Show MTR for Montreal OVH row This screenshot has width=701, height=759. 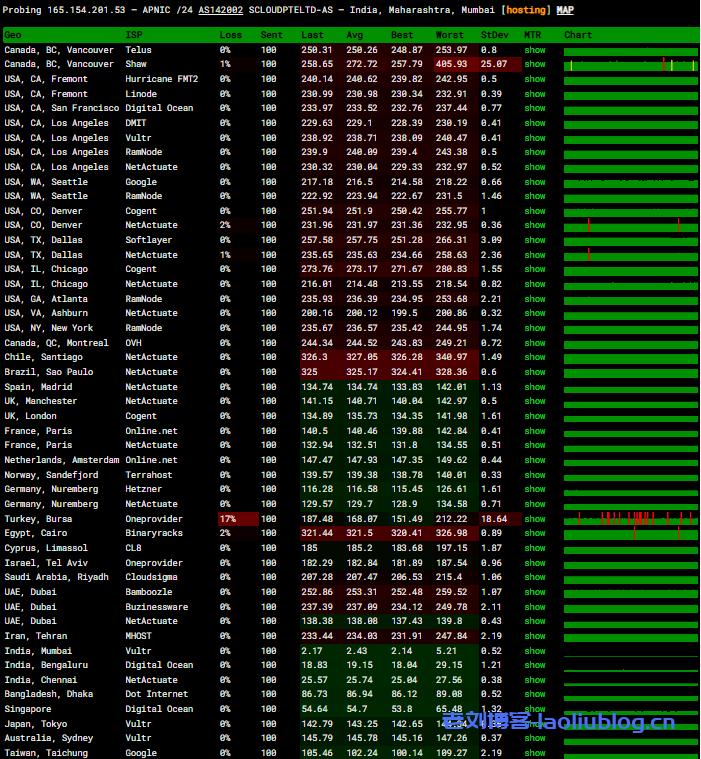pyautogui.click(x=535, y=343)
